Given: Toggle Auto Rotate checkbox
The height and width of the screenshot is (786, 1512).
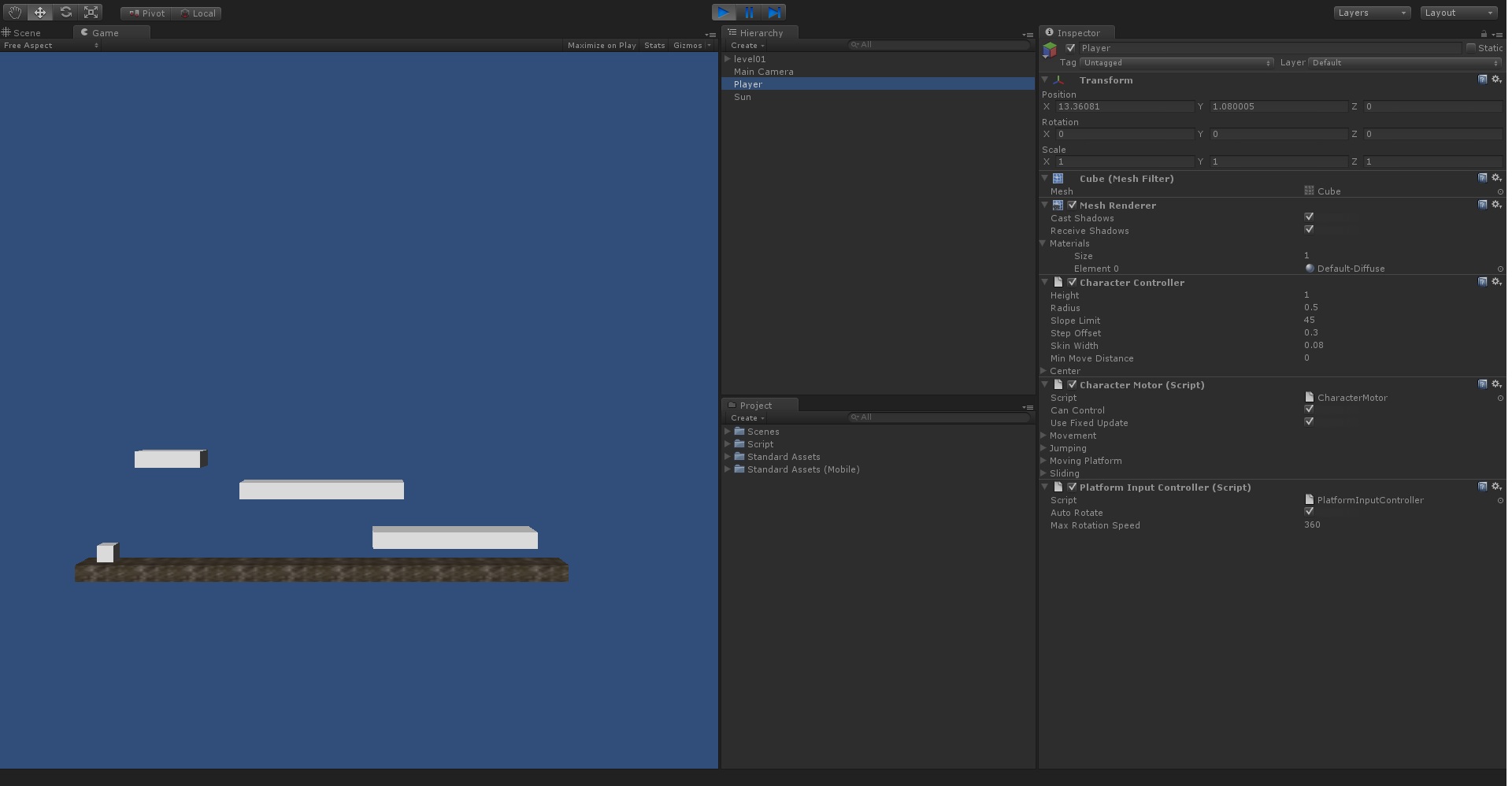Looking at the screenshot, I should click(x=1309, y=512).
